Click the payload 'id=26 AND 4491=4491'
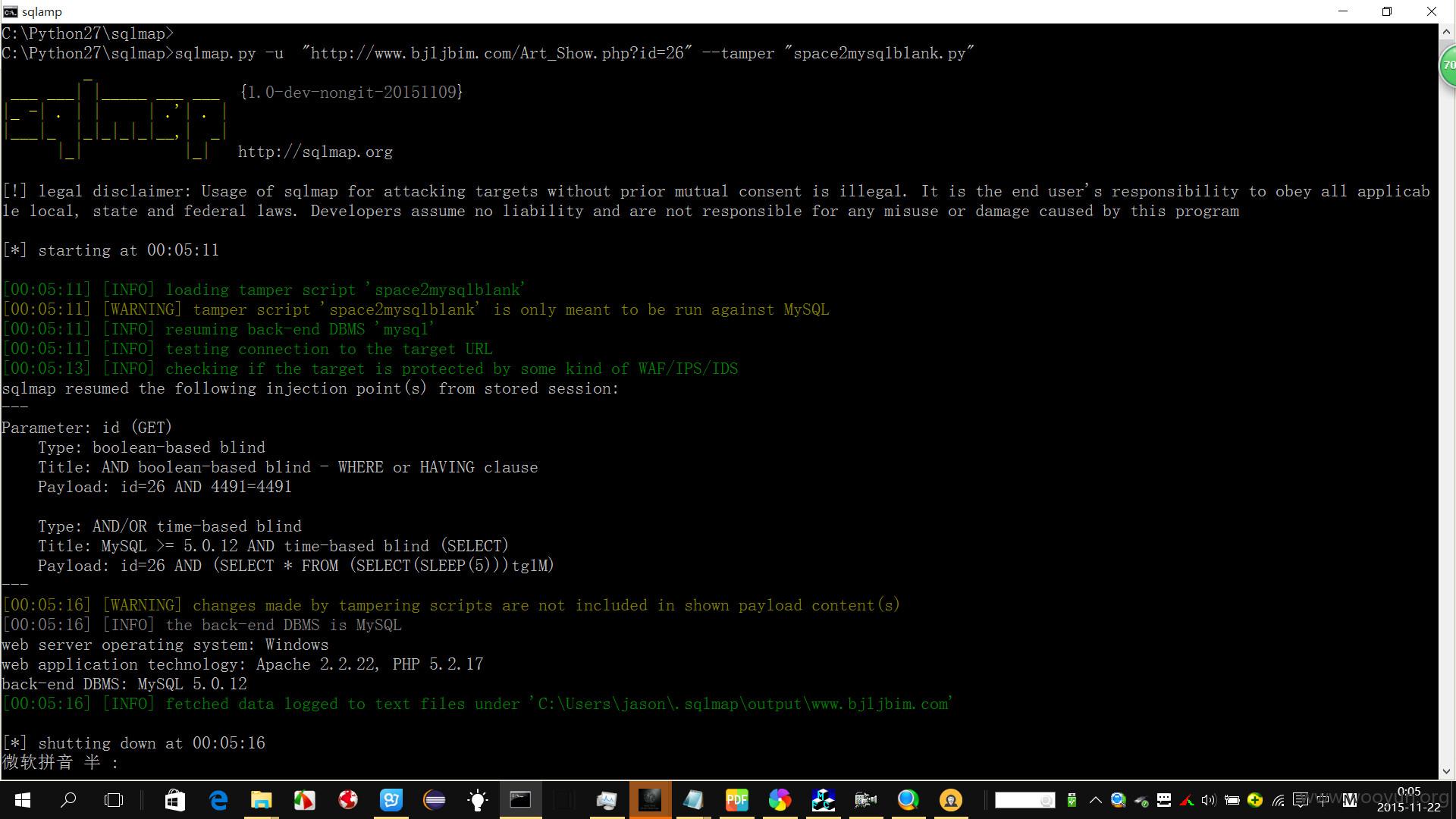Viewport: 1456px width, 819px height. click(x=206, y=487)
